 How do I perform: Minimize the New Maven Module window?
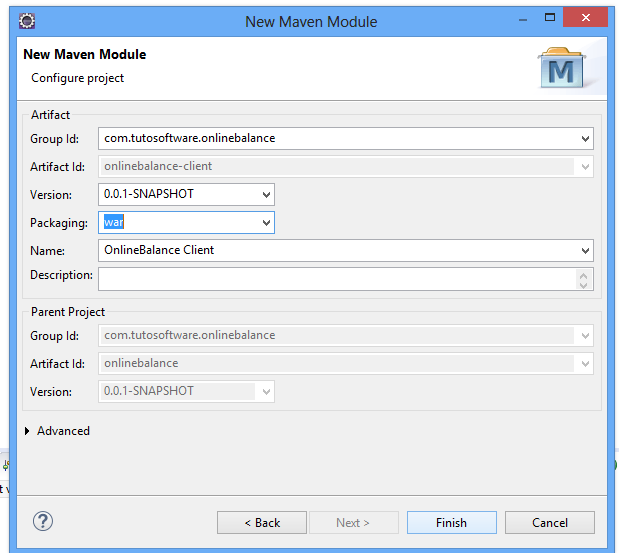point(523,19)
